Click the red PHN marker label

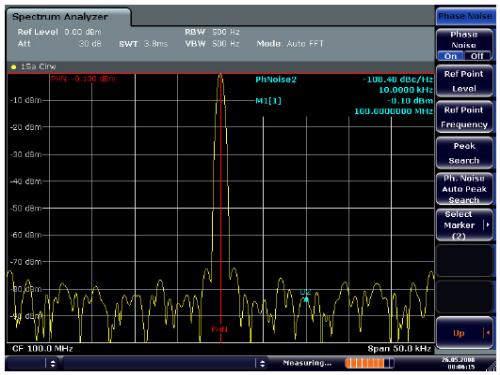[x=220, y=329]
